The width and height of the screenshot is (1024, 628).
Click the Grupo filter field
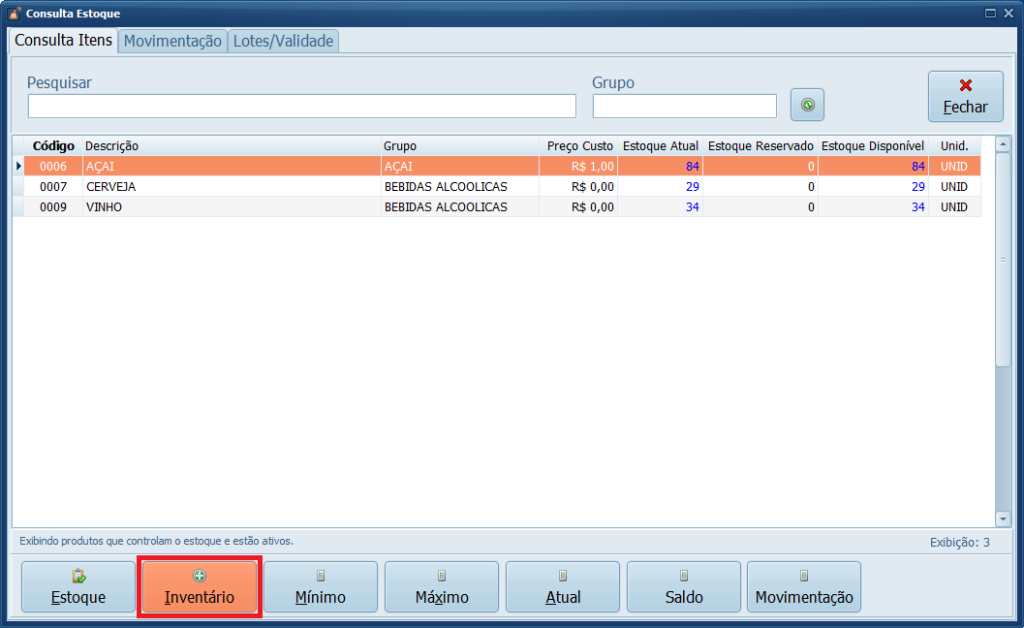coord(684,106)
